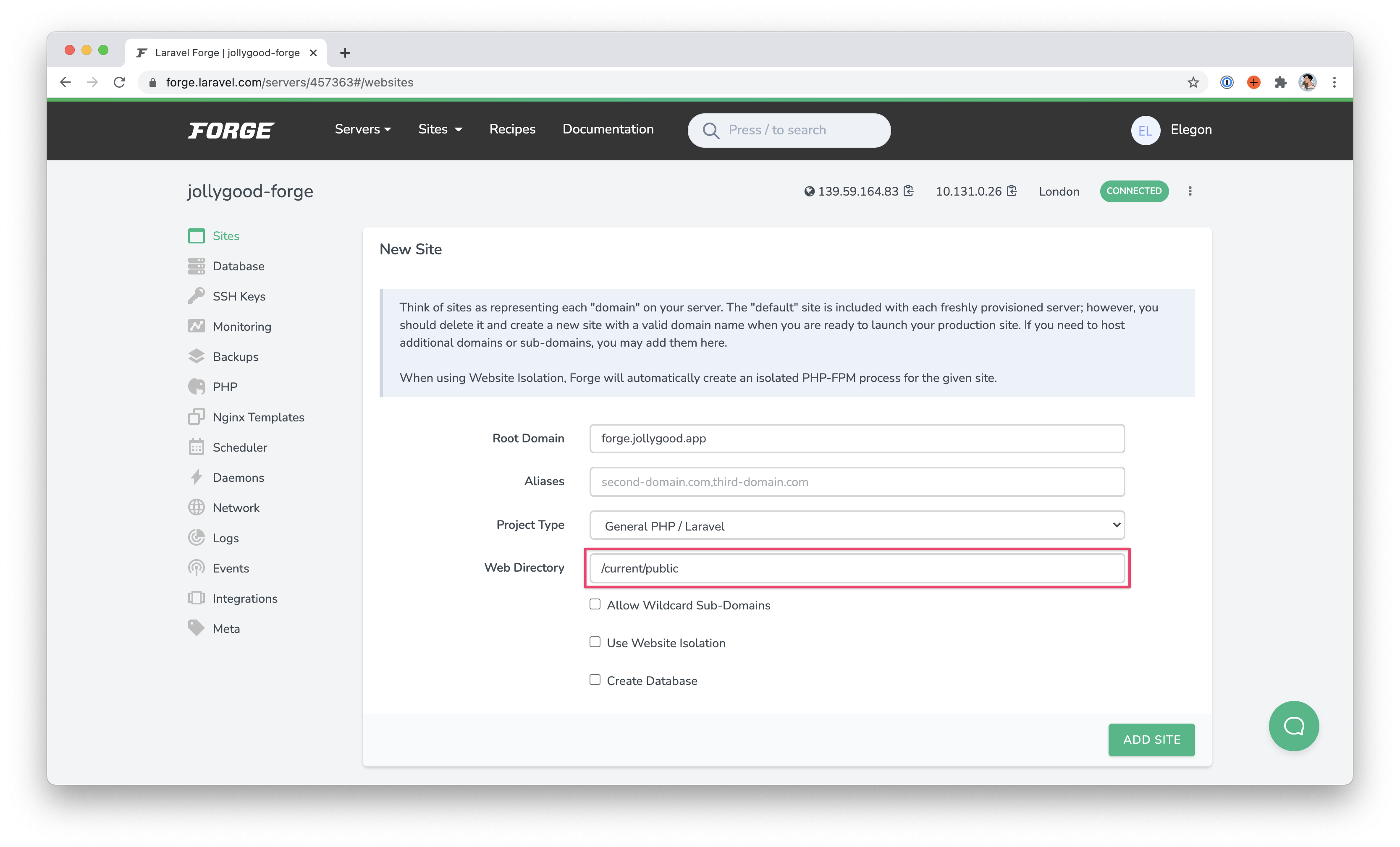
Task: Open Recipes in top navigation
Action: tap(512, 130)
